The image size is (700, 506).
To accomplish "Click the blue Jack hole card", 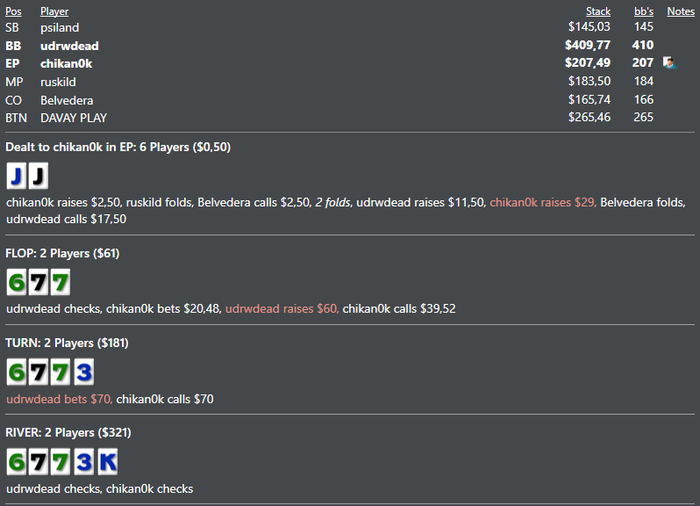I will point(15,177).
